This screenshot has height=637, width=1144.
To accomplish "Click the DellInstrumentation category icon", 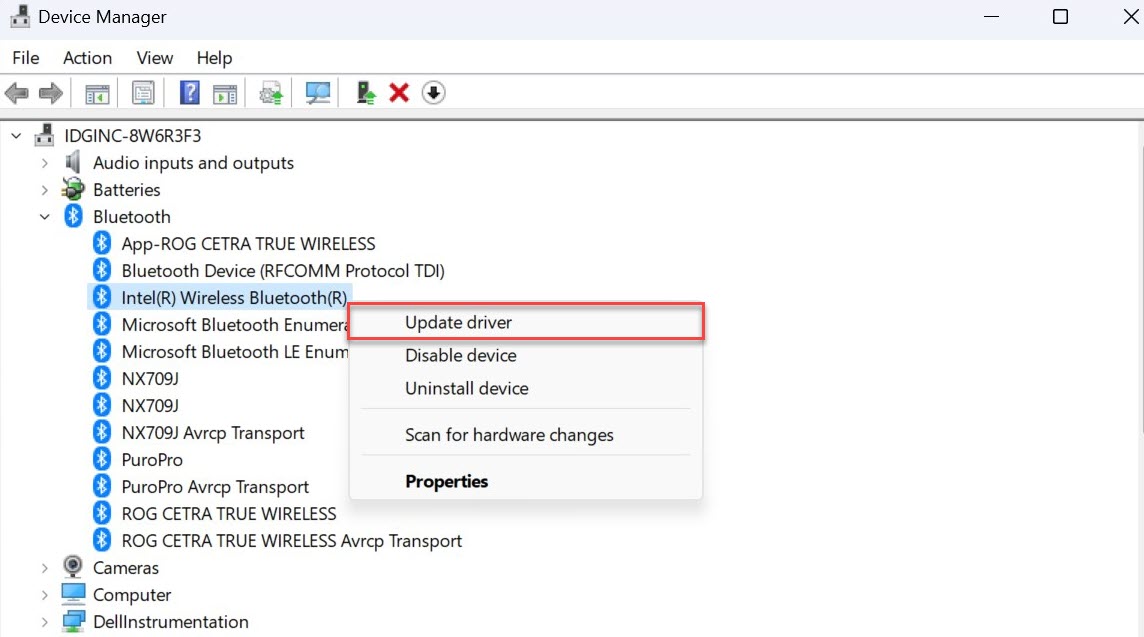I will [x=73, y=621].
